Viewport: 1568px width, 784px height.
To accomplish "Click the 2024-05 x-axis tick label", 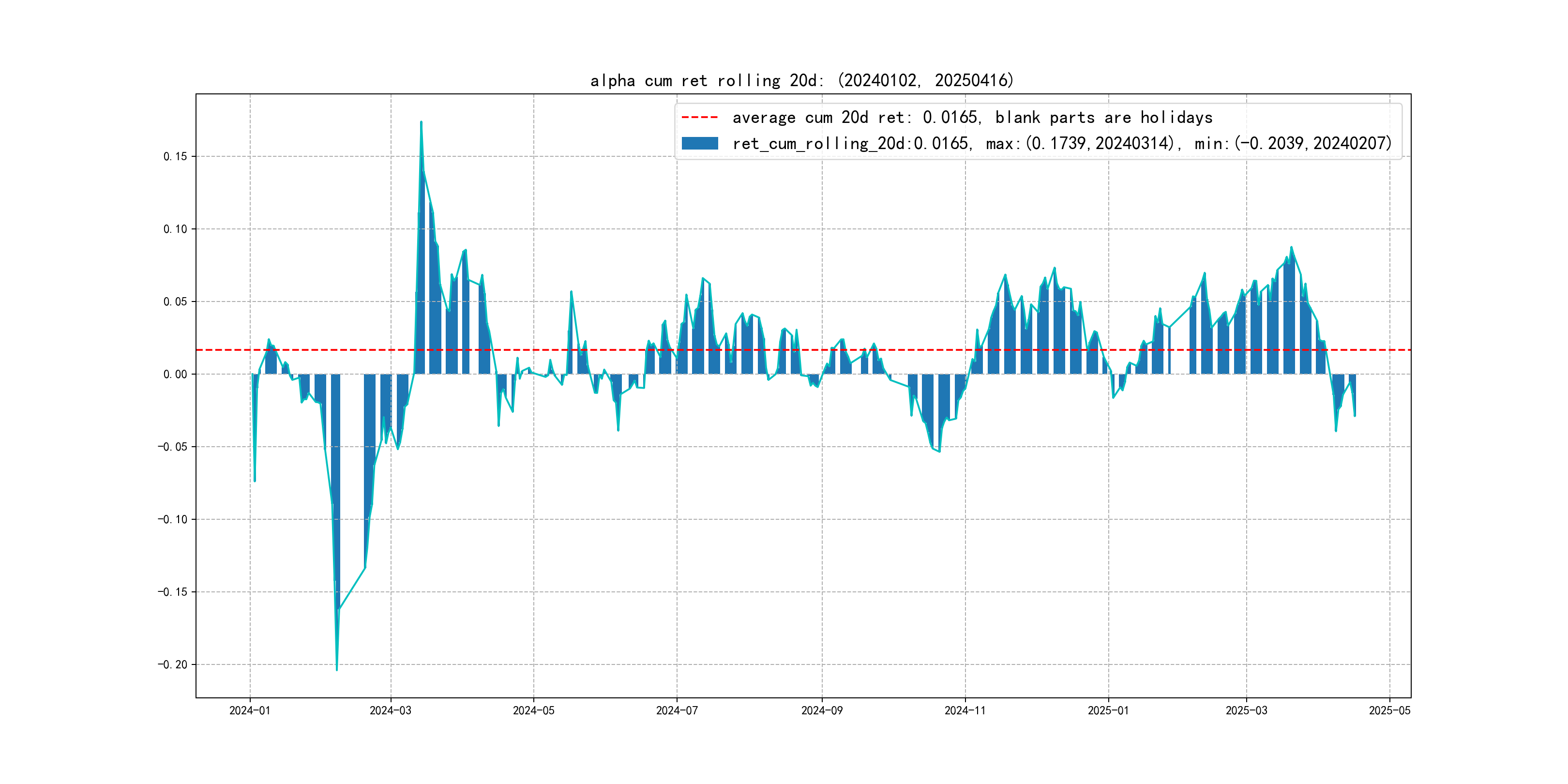I will click(x=533, y=710).
